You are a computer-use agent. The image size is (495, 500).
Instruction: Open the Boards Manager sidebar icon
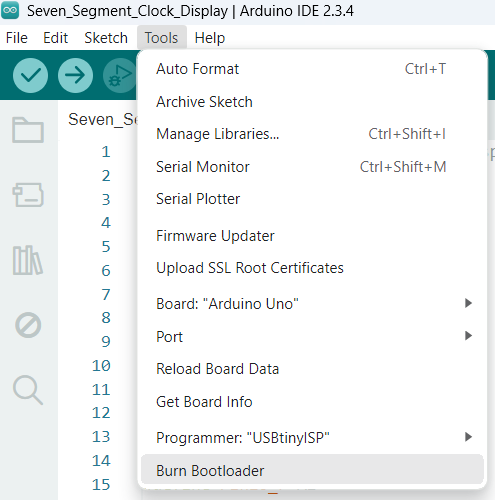tap(28, 195)
